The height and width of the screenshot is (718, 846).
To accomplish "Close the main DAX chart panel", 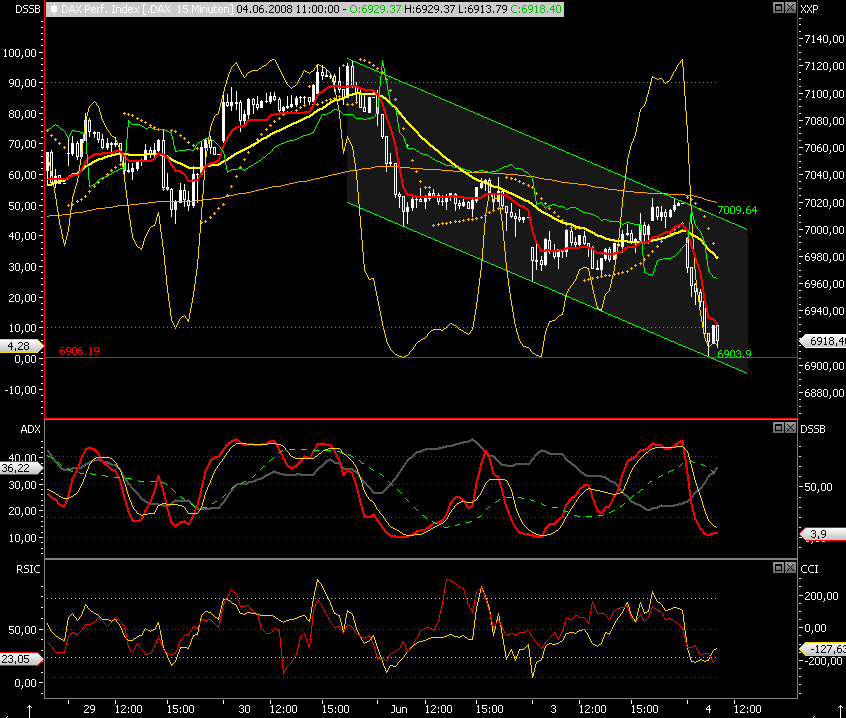I will pyautogui.click(x=790, y=8).
